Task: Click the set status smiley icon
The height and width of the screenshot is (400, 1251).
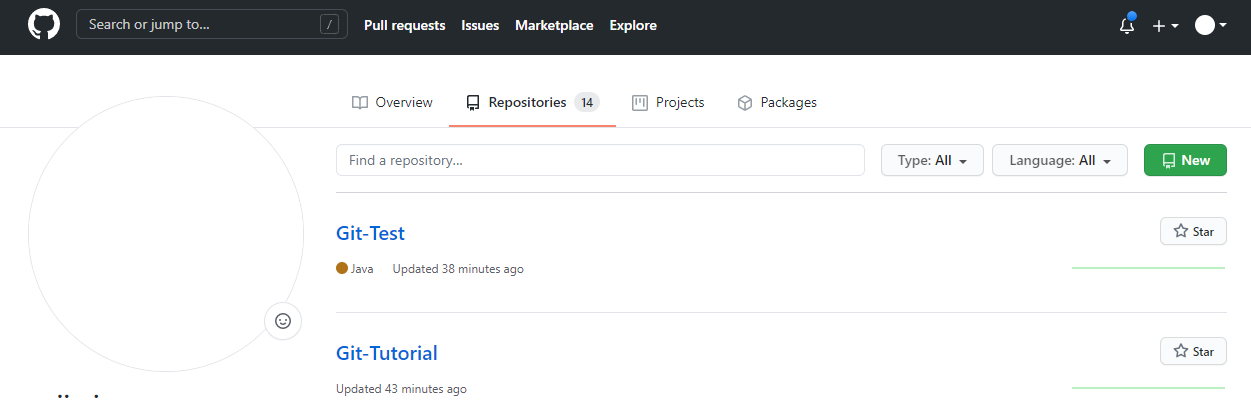Action: tap(283, 321)
